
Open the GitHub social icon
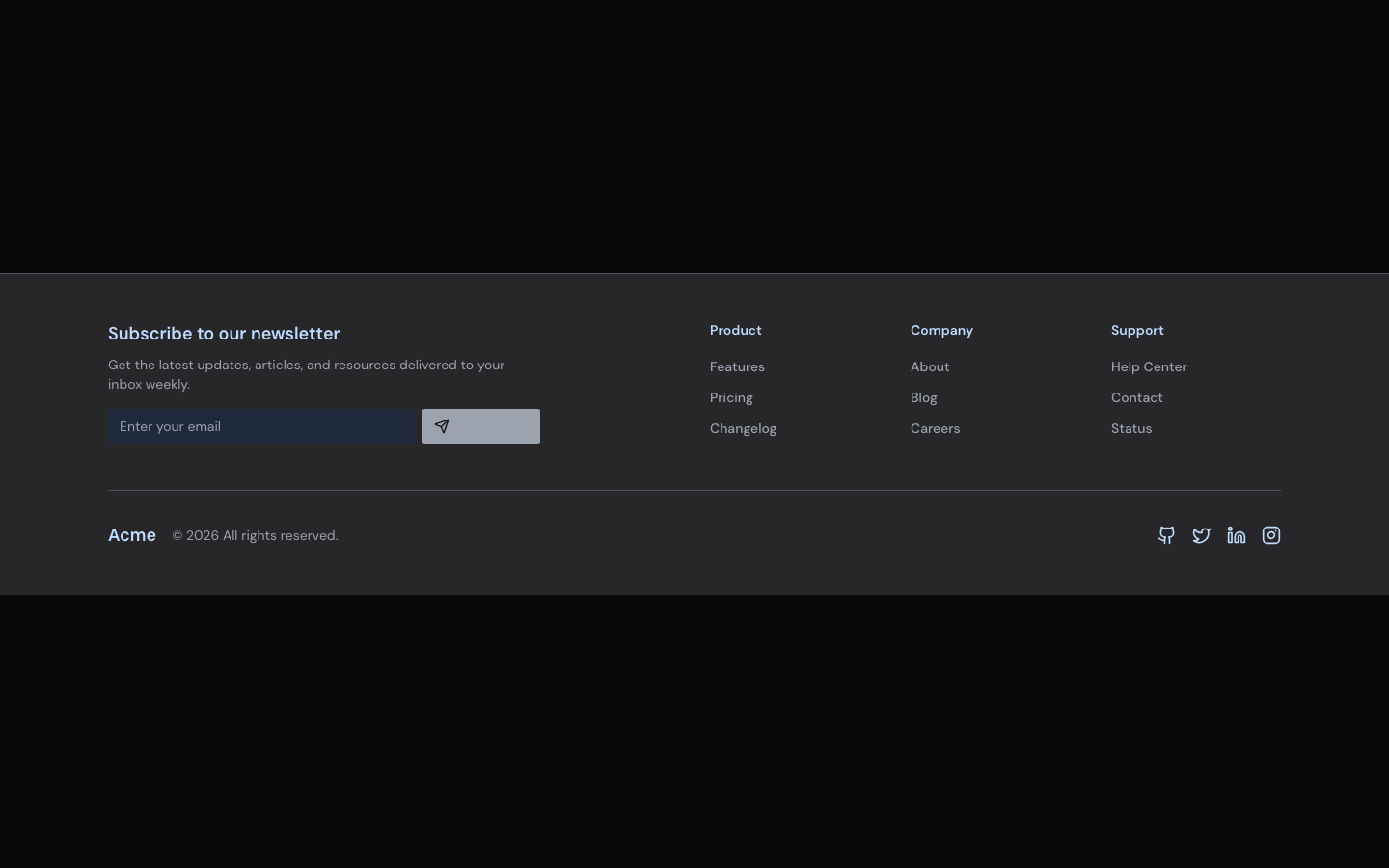pyautogui.click(x=1166, y=535)
